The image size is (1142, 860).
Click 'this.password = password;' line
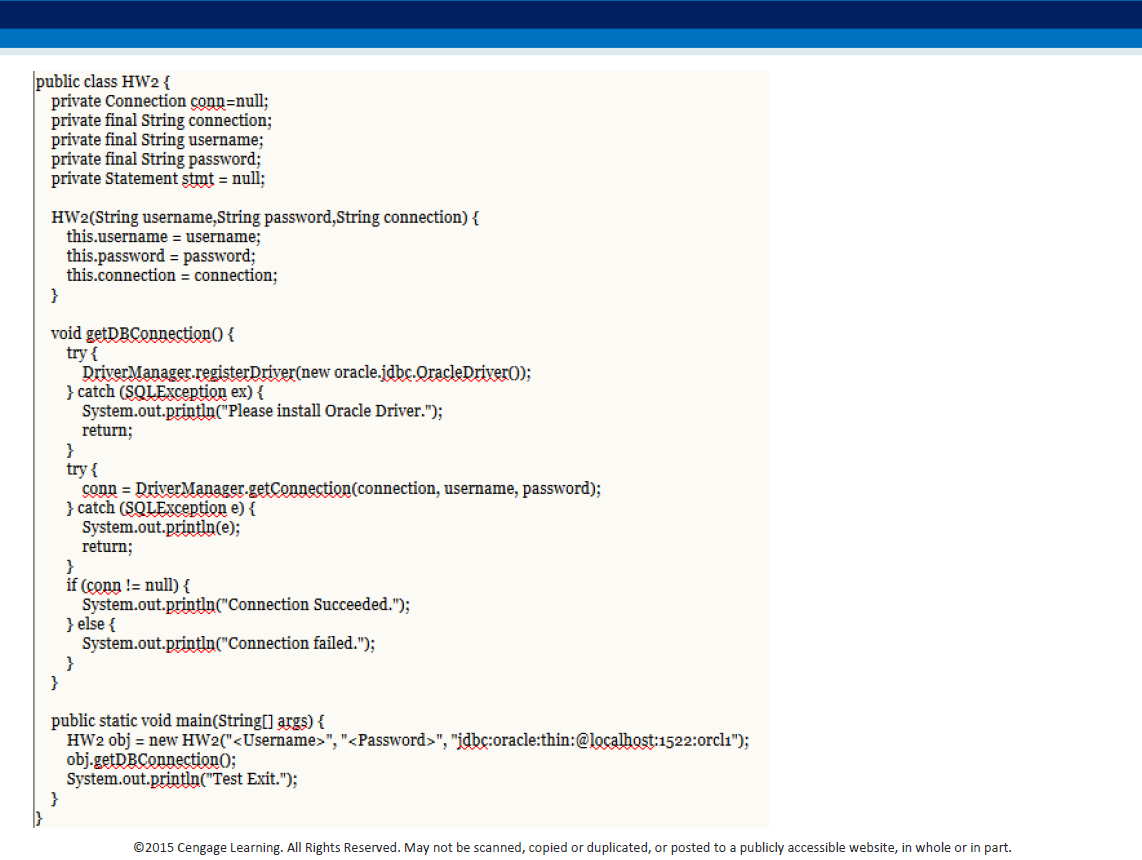pyautogui.click(x=161, y=256)
